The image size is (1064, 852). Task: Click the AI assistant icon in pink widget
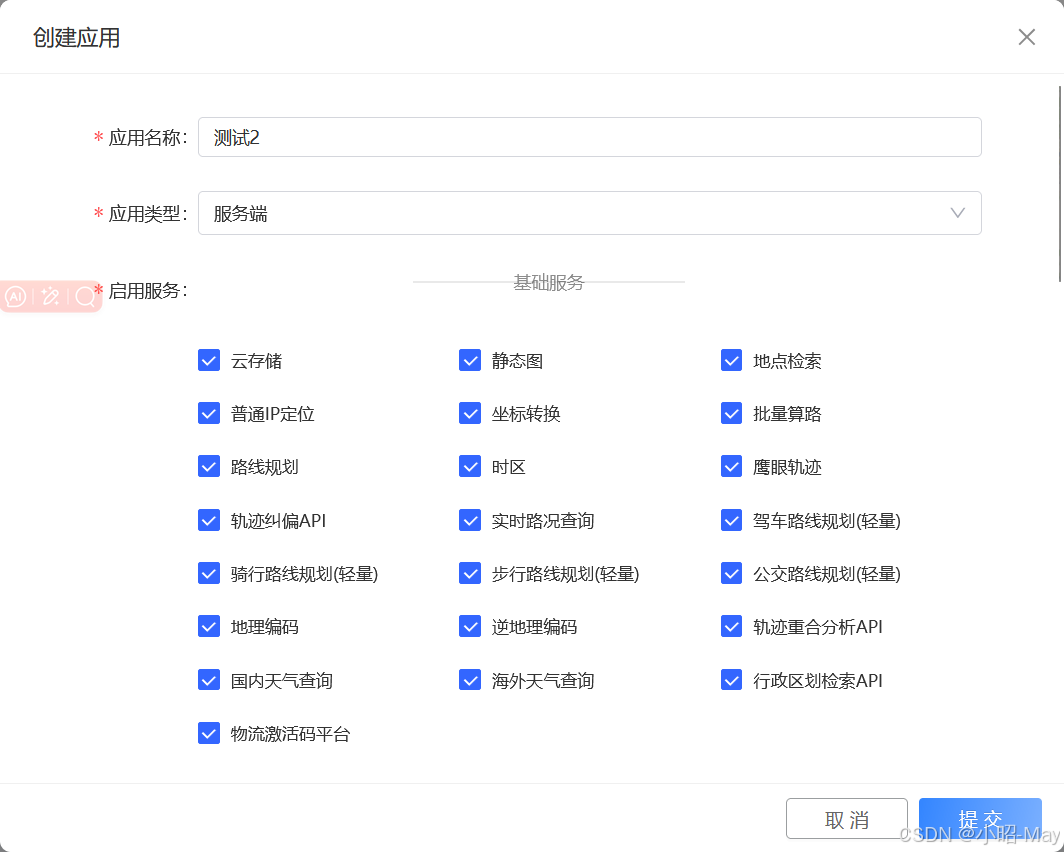[x=16, y=296]
